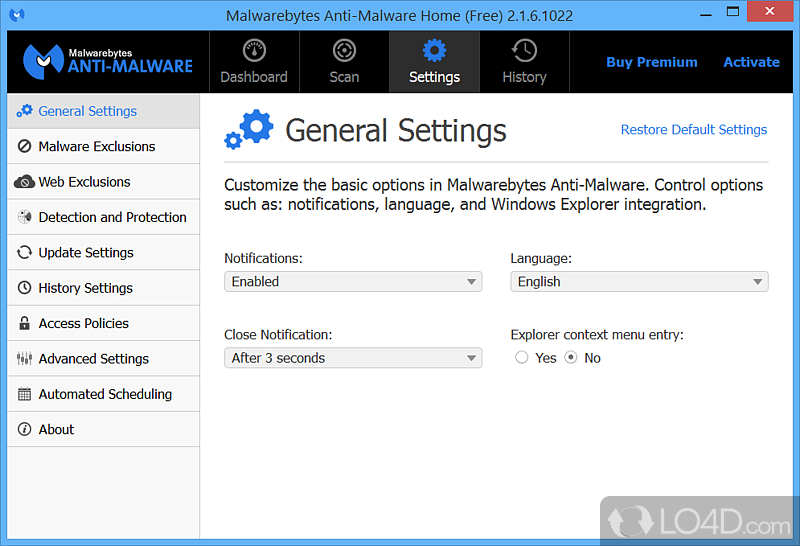Open the Dashboard gauge icon
Screen dimensions: 800x546
tap(254, 51)
